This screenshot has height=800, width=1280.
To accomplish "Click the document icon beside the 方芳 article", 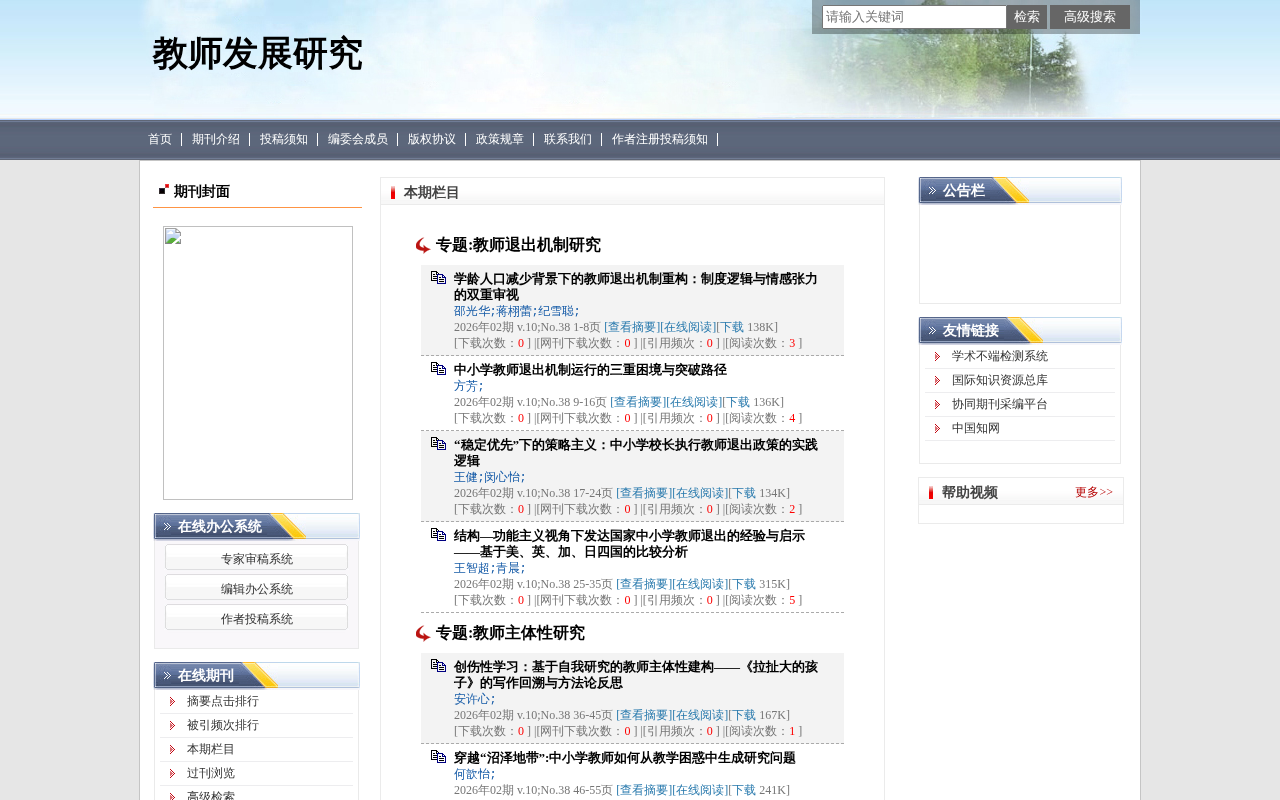I will (438, 368).
